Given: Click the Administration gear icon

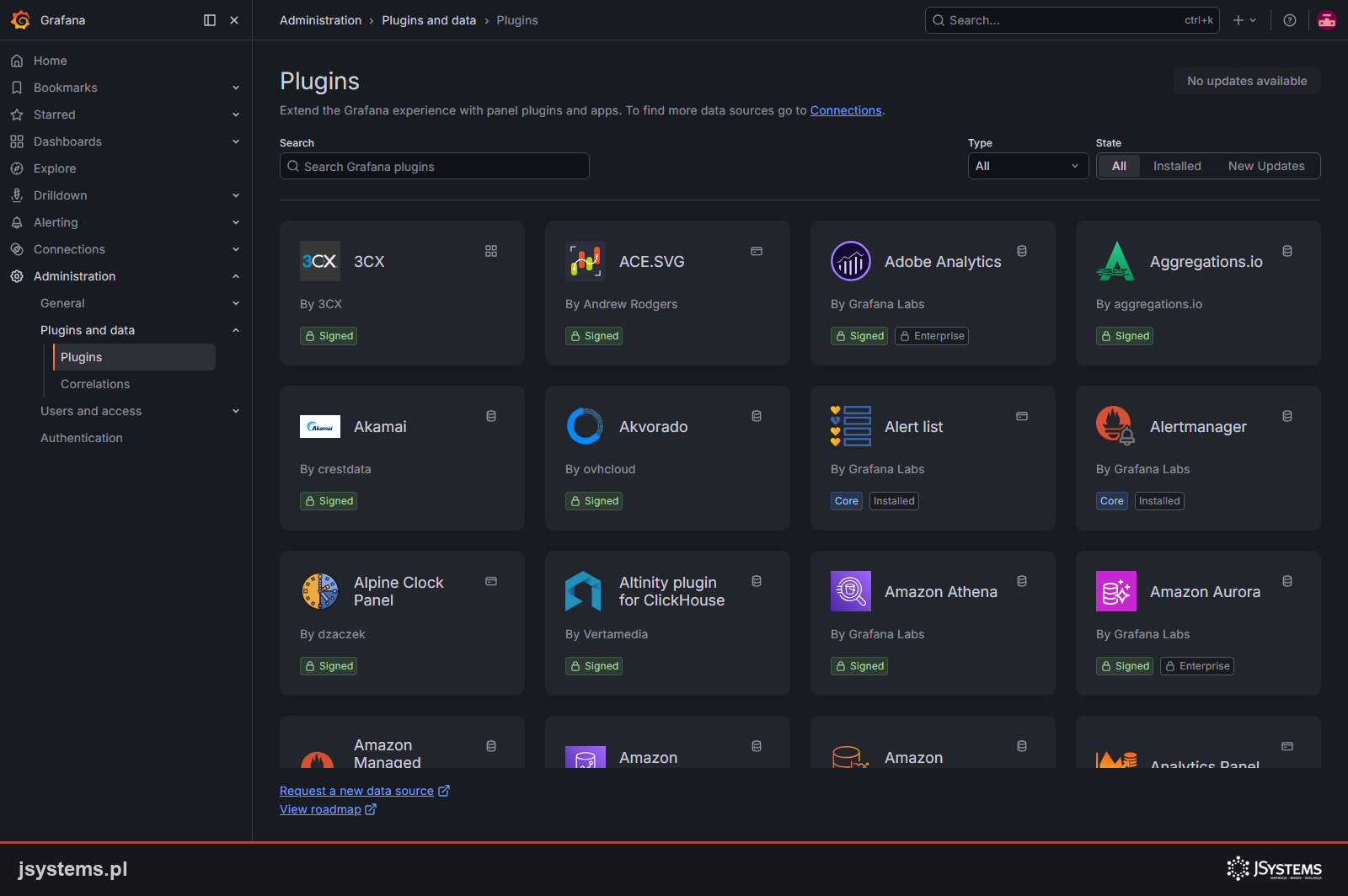Looking at the screenshot, I should coord(17,276).
